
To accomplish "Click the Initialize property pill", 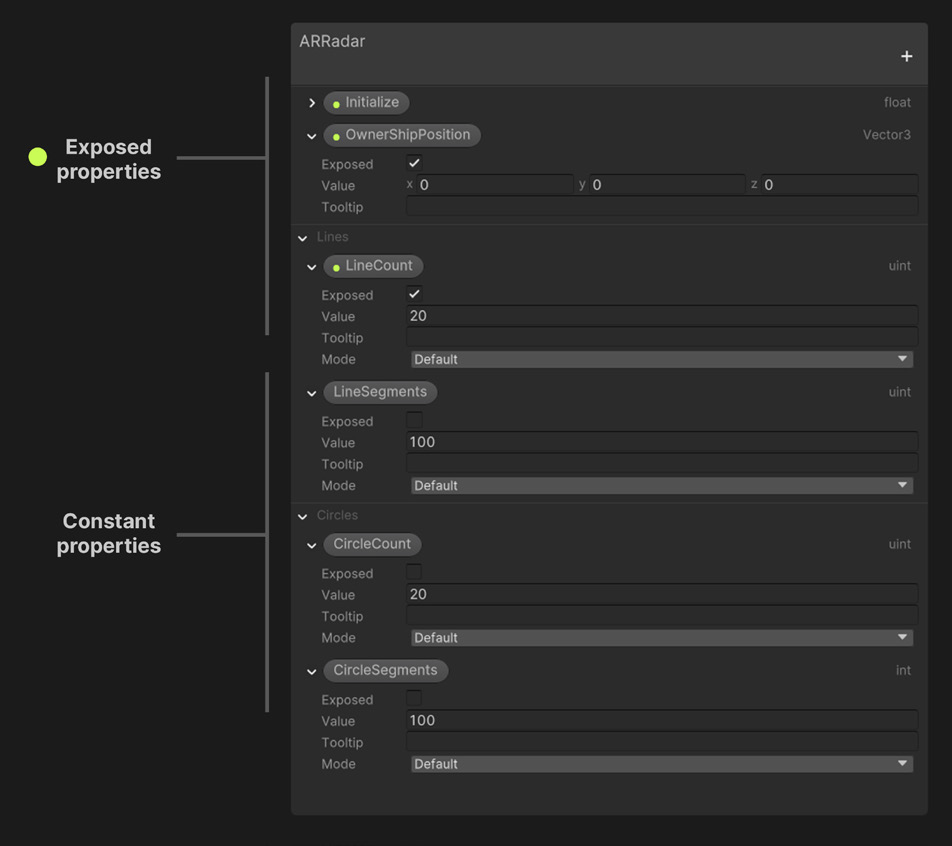I will click(366, 102).
